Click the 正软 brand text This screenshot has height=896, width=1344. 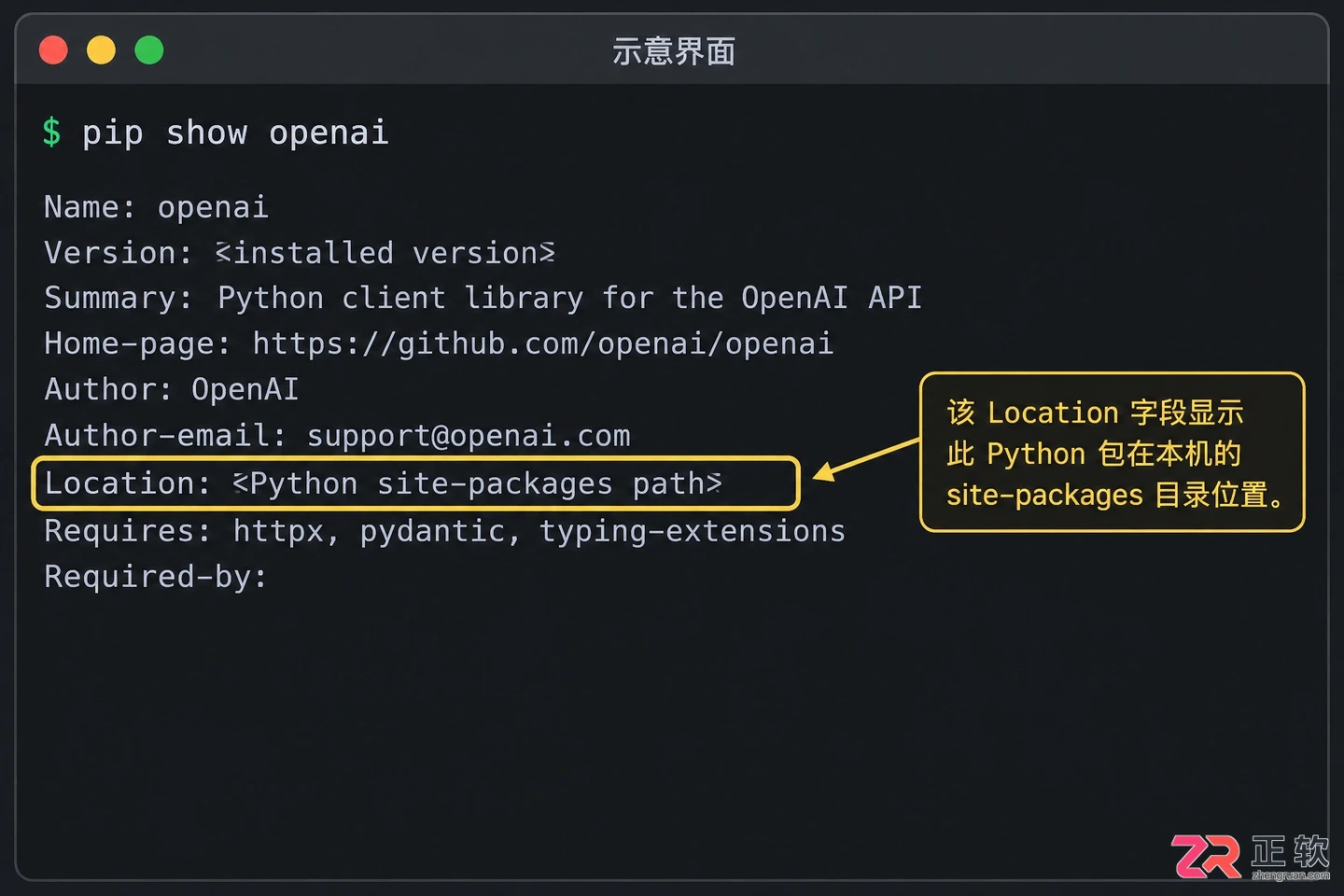pyautogui.click(x=1290, y=851)
